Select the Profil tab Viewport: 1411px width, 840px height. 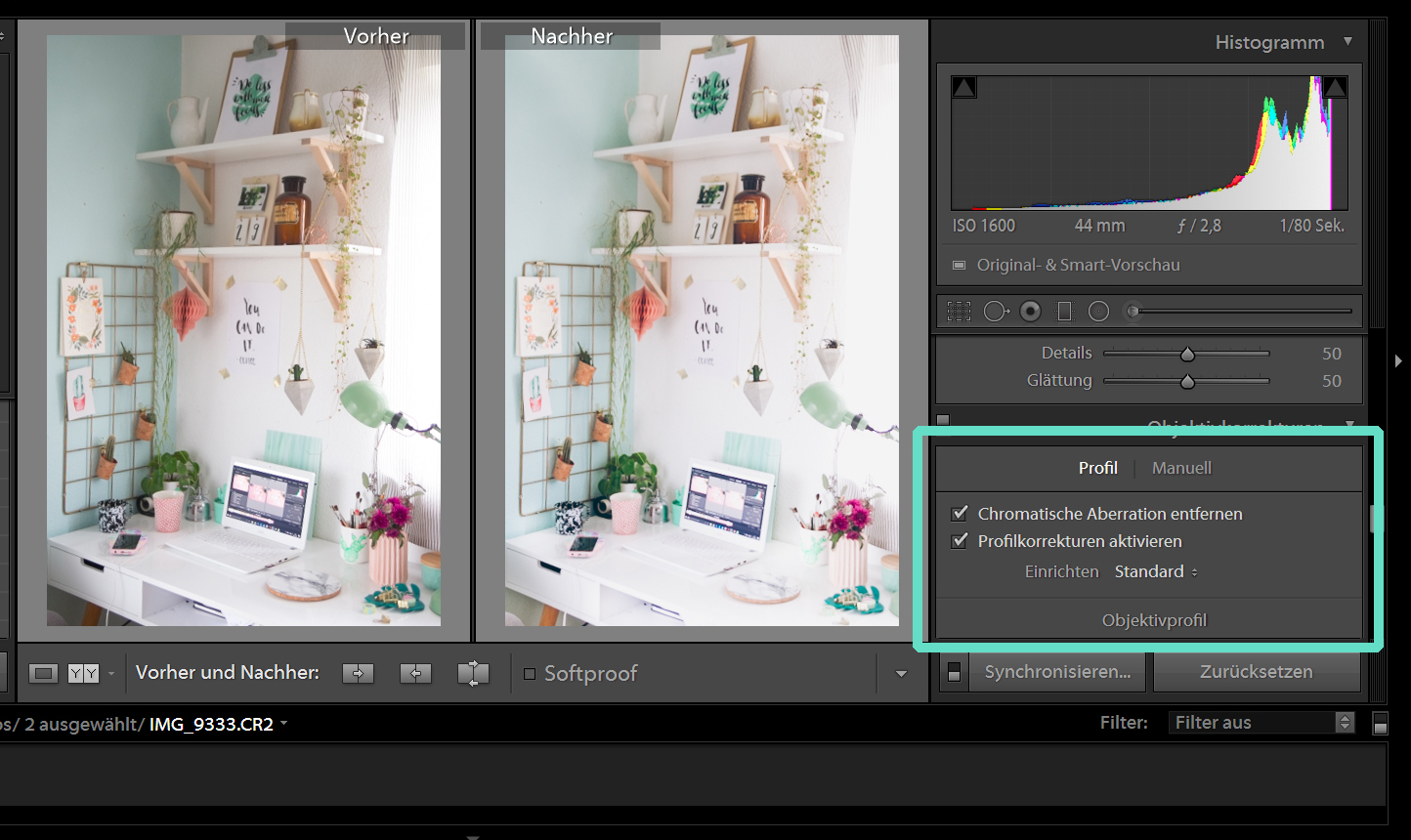tap(1097, 469)
